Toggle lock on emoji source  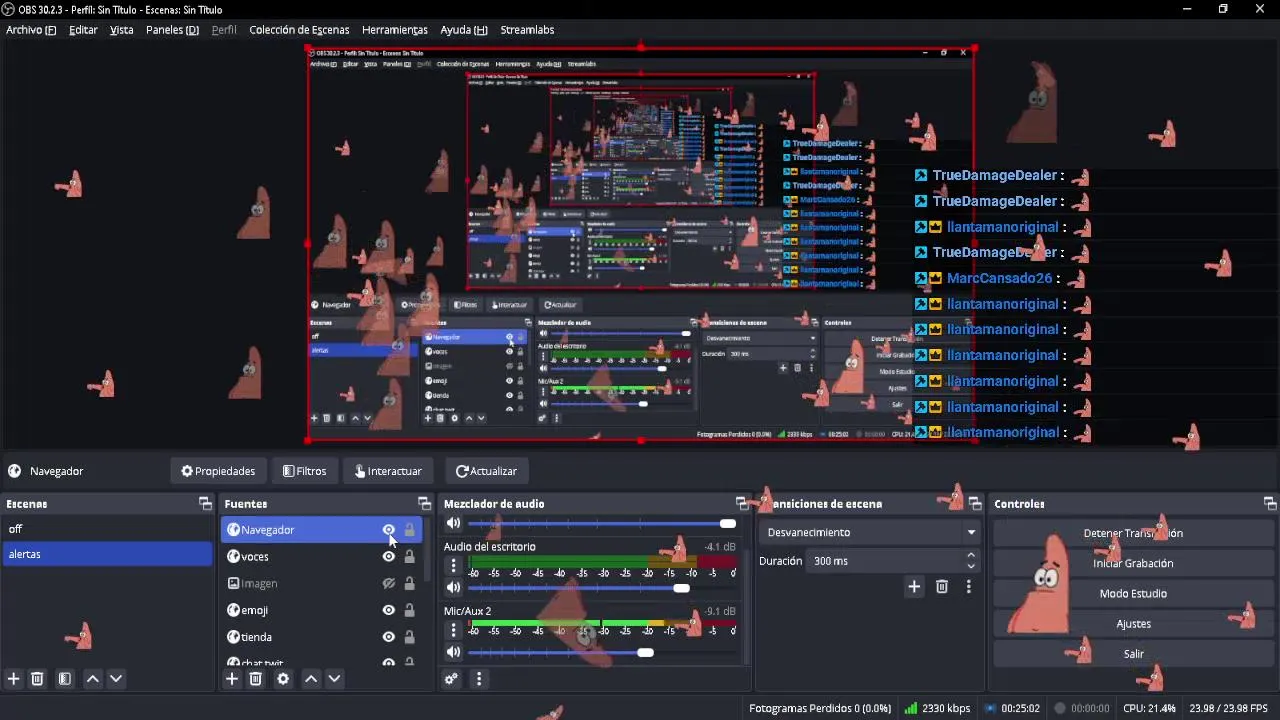point(409,610)
